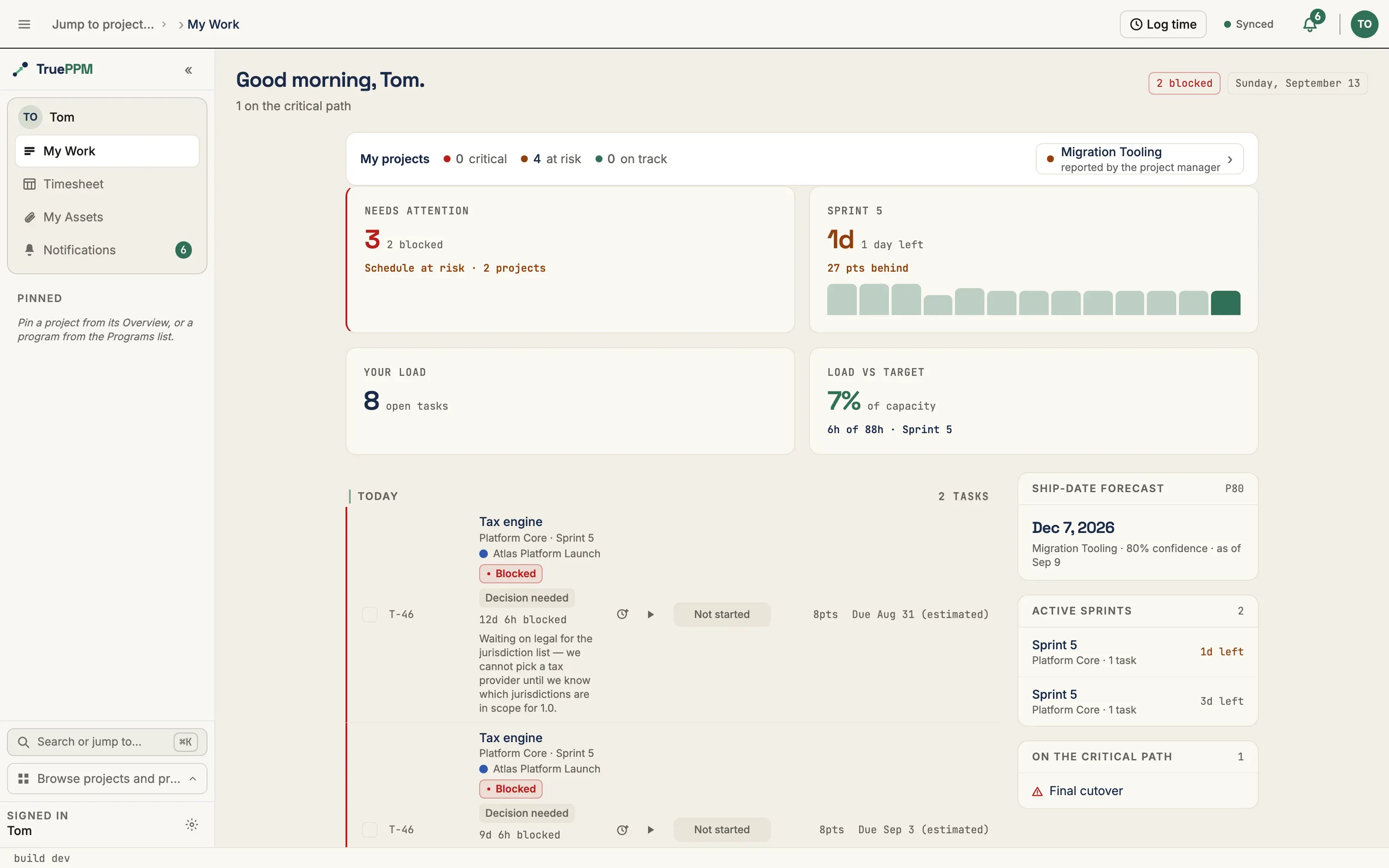The width and height of the screenshot is (1389, 868).
Task: Check the checkbox for the Due Sep 3 task
Action: 370,829
